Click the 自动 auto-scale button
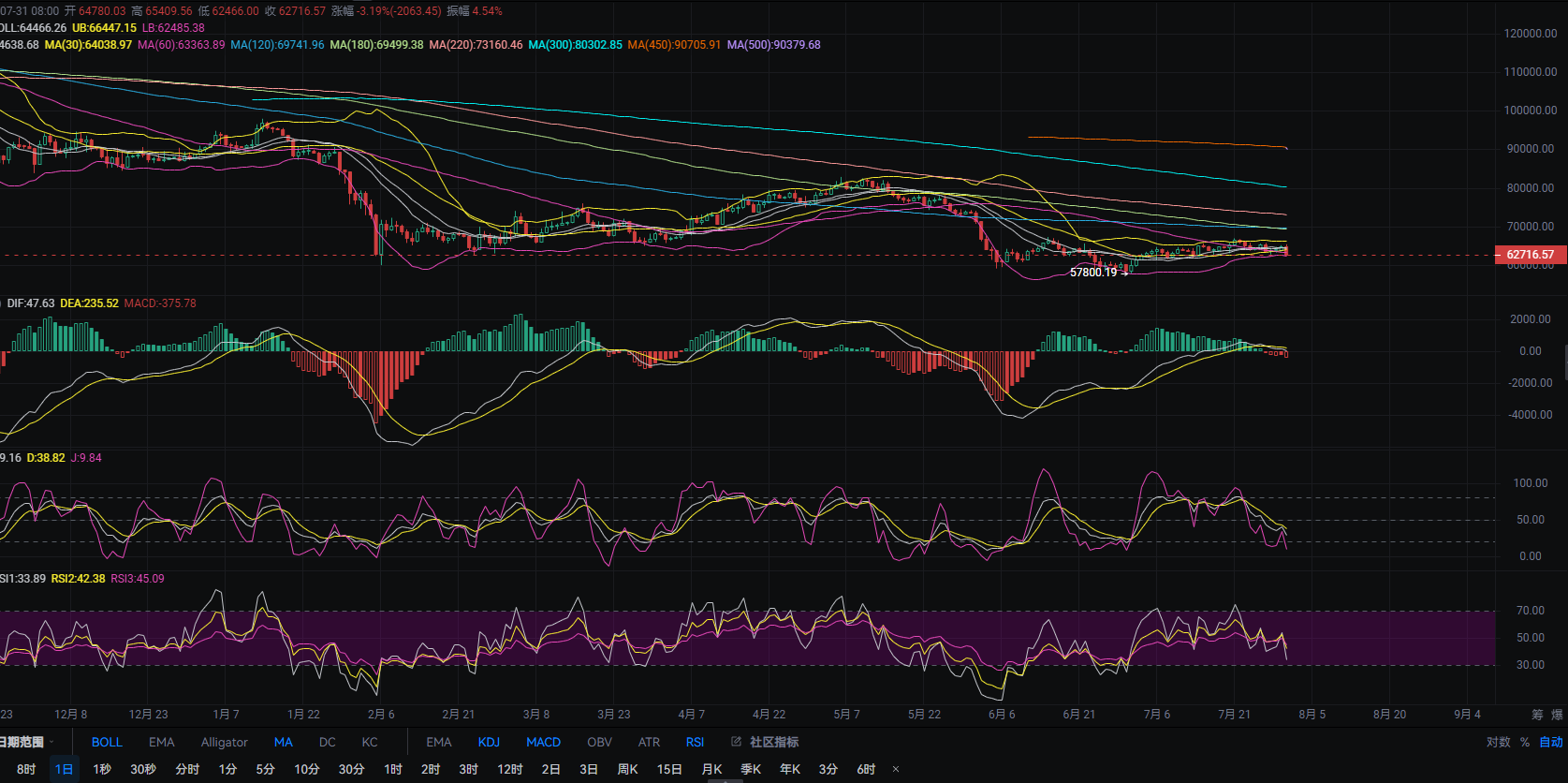 (x=1551, y=742)
